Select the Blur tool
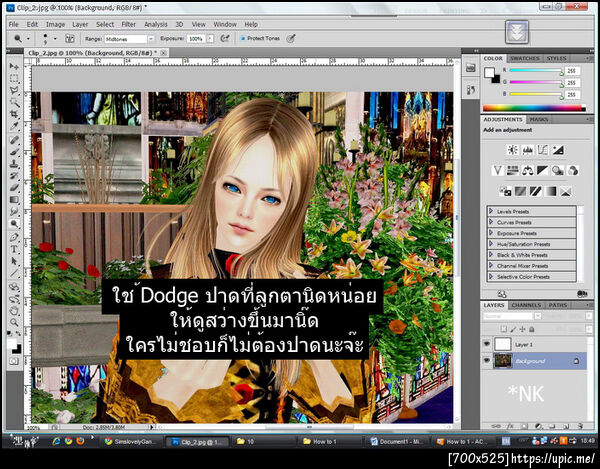The image size is (600, 469). 14,211
